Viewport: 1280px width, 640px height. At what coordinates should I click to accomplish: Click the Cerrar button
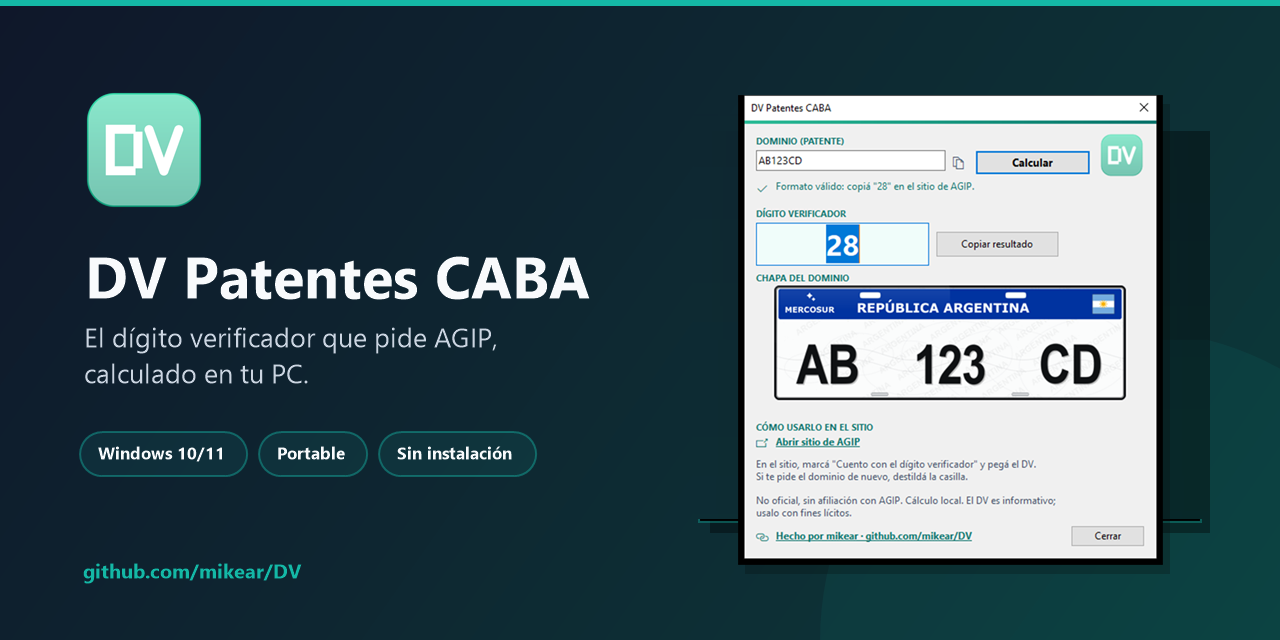tap(1107, 536)
